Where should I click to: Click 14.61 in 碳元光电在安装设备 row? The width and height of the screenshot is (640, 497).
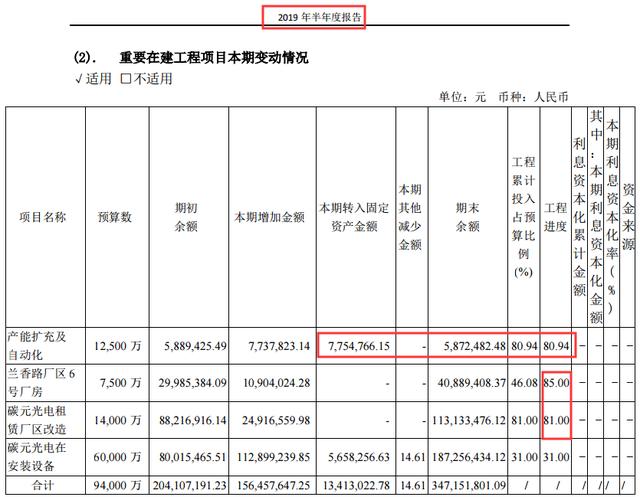[413, 457]
